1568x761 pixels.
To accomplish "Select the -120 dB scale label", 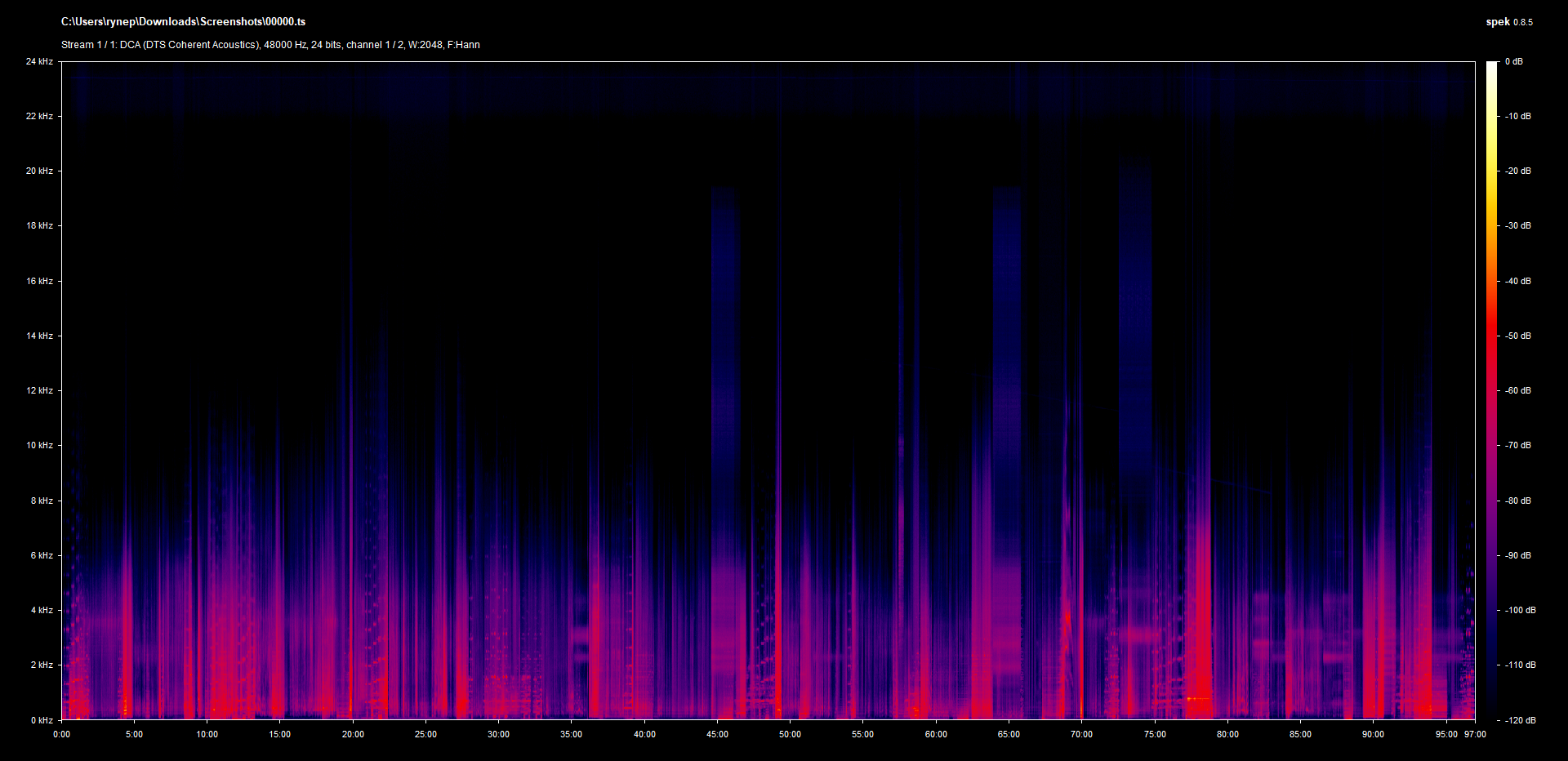I will coord(1520,720).
